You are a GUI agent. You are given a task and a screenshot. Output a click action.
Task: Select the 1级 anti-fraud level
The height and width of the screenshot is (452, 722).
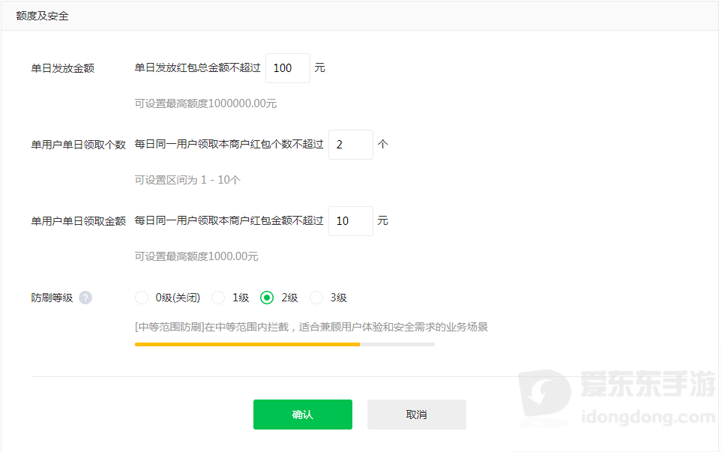point(218,298)
